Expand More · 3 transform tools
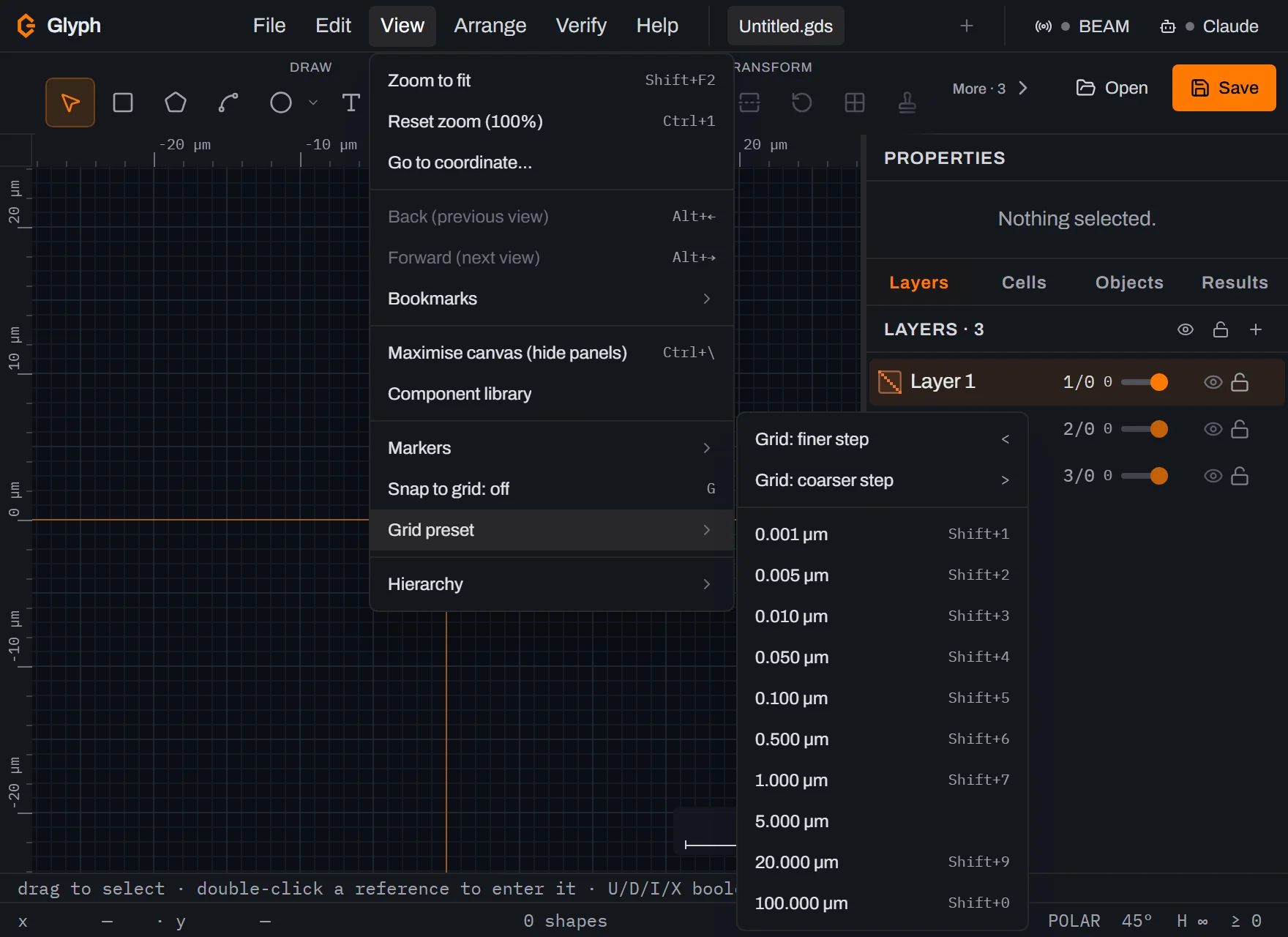 point(991,89)
